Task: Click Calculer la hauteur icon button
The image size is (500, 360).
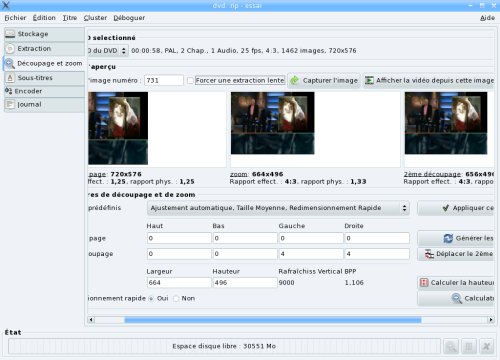Action: 456,283
